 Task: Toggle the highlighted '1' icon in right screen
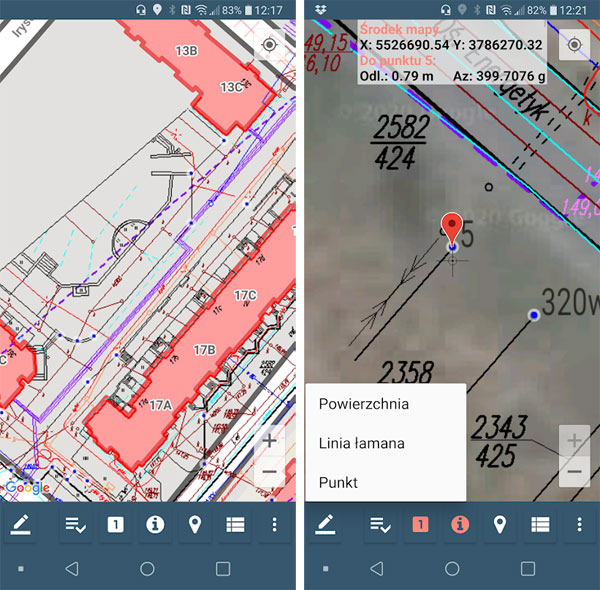click(x=420, y=525)
